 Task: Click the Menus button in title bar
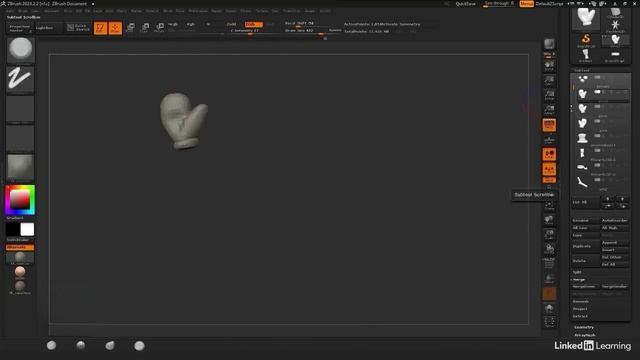click(527, 4)
